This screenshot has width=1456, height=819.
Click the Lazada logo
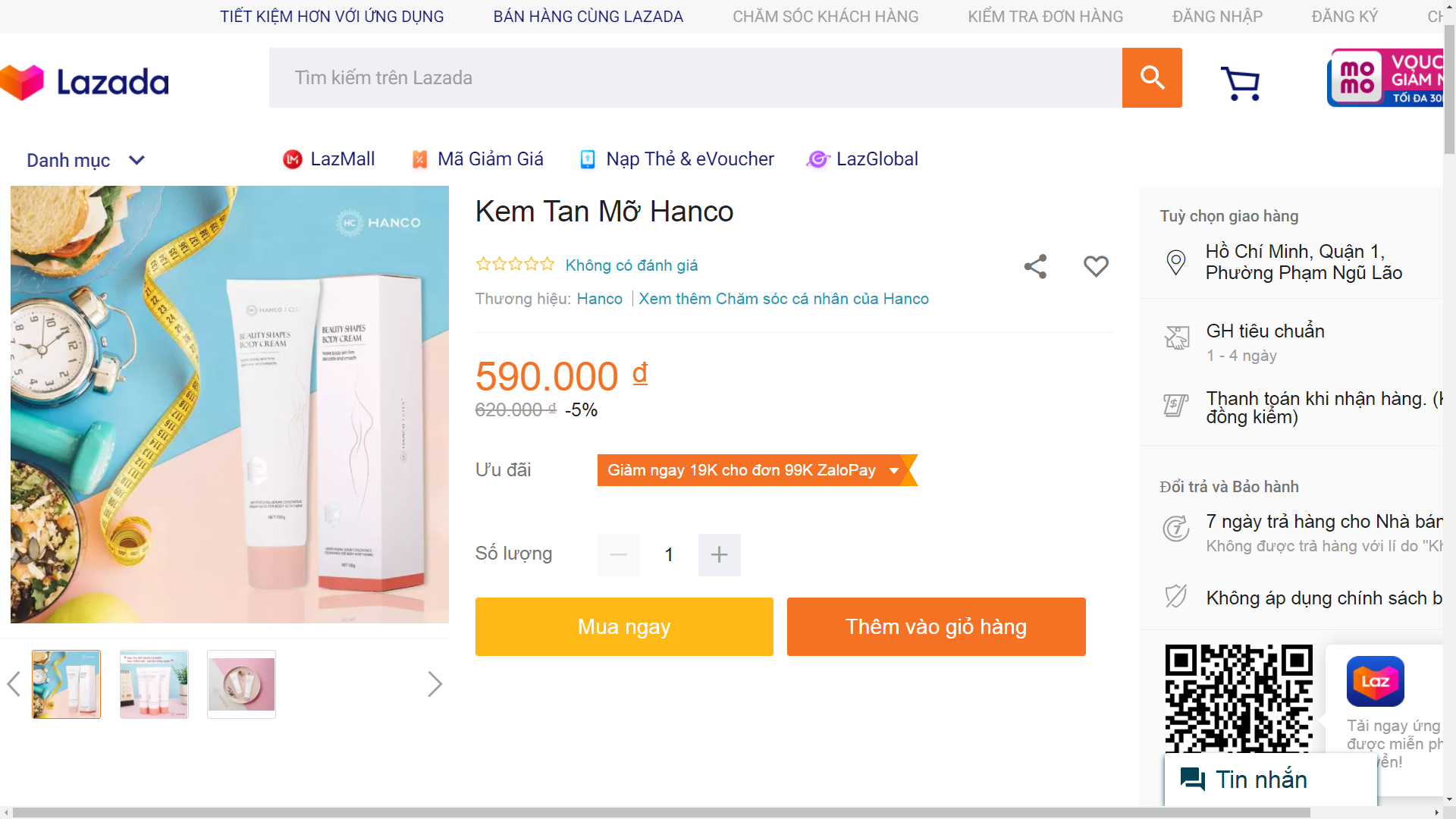click(85, 82)
